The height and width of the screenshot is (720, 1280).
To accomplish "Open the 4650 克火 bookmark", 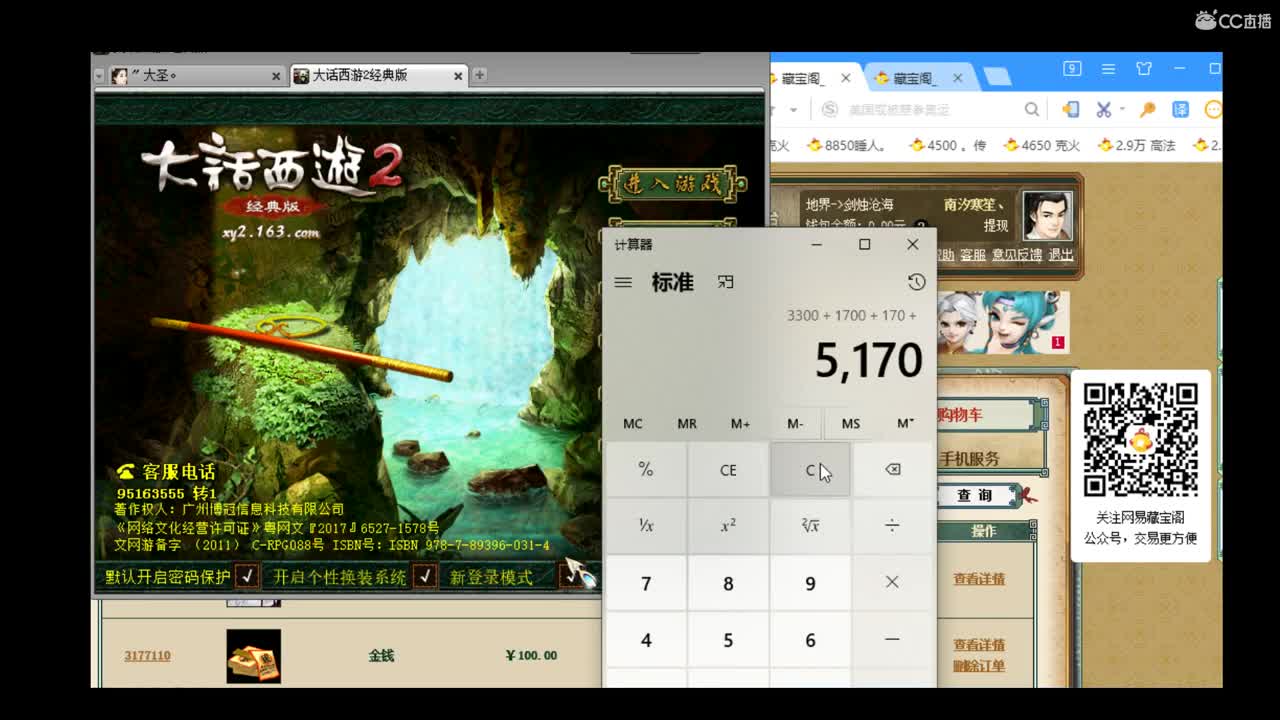I will [1041, 145].
